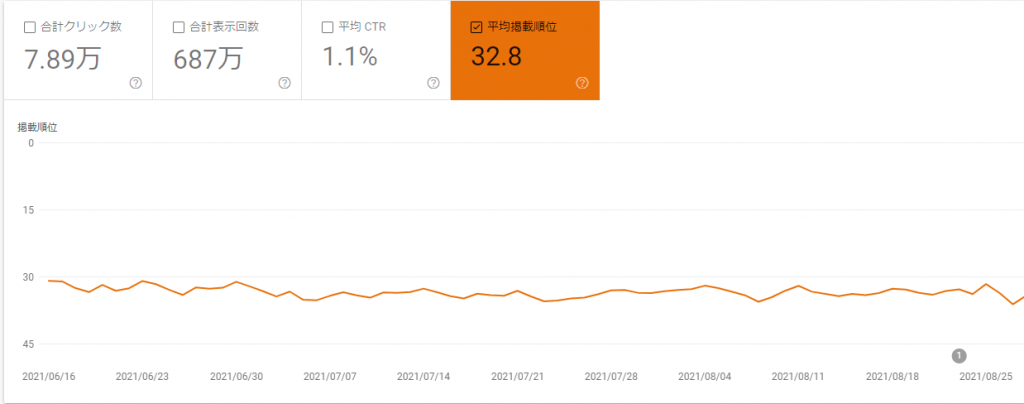Click the 2021/07/07 date label
This screenshot has width=1024, height=404.
[x=330, y=377]
